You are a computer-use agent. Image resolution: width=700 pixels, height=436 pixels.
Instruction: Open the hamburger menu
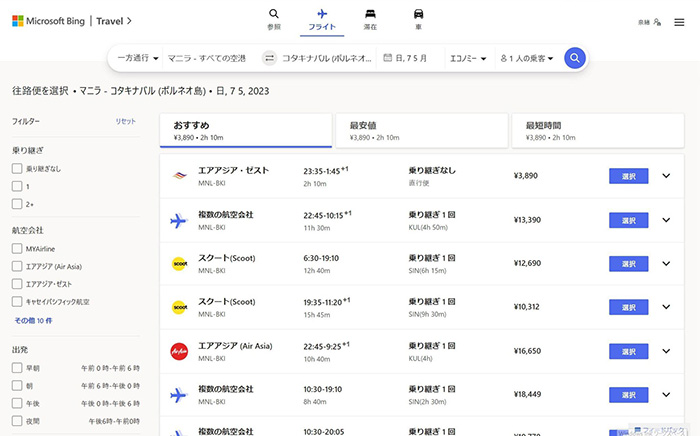click(x=679, y=22)
